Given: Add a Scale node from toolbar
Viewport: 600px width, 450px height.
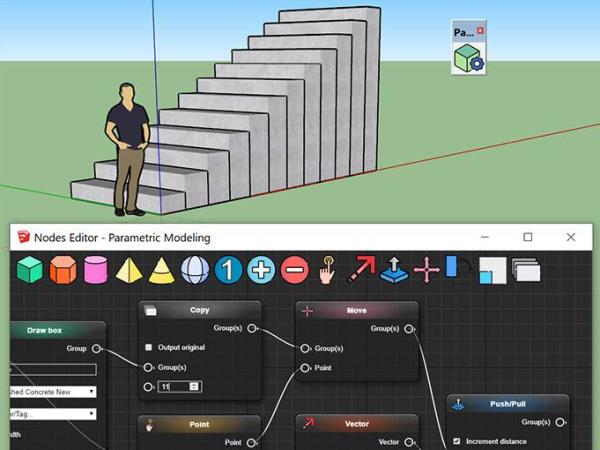Looking at the screenshot, I should [493, 270].
